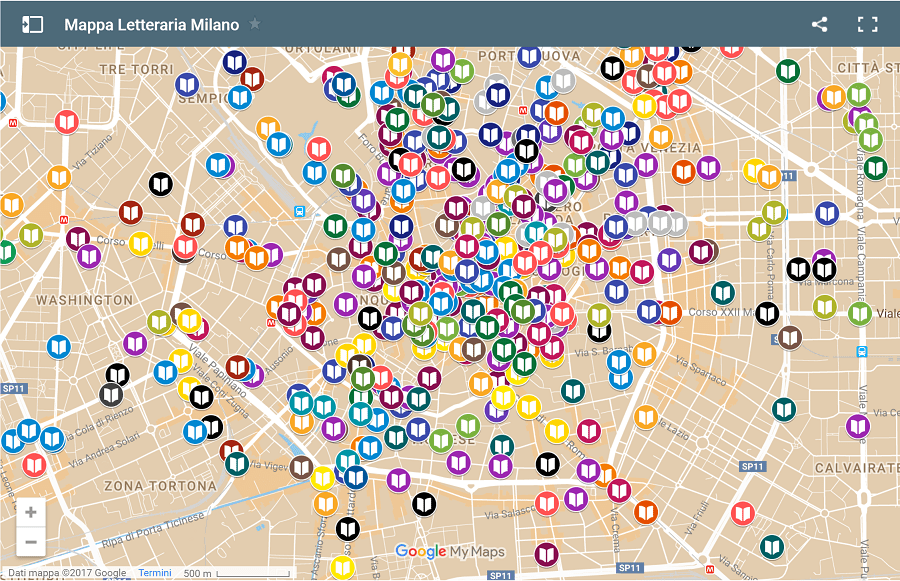The height and width of the screenshot is (581, 900).
Task: Open blue book marker left of Viale Romagna
Action: 827,213
